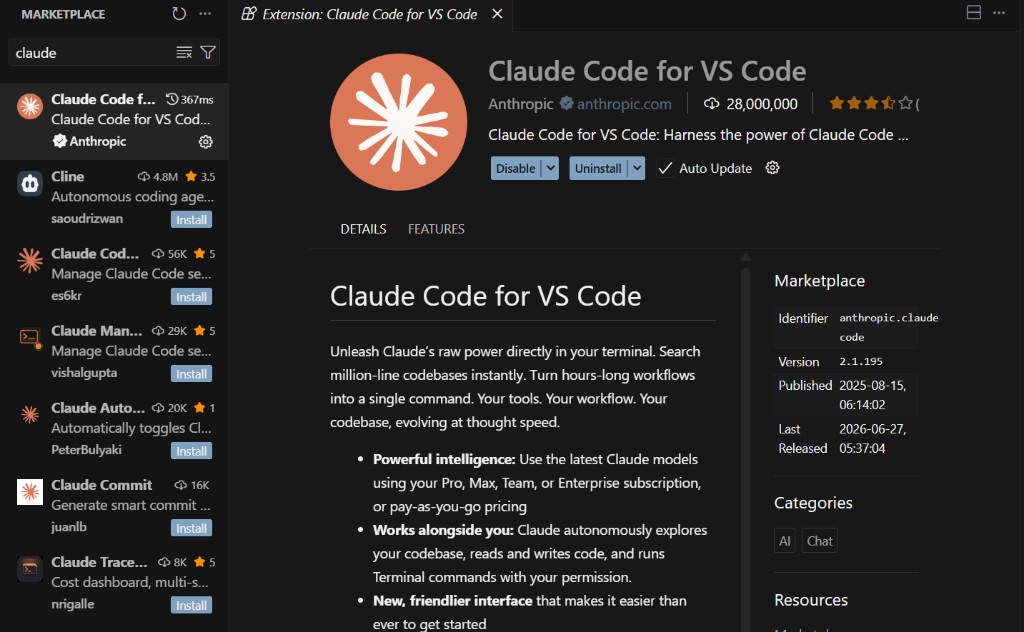Screen dimensions: 1024x632
Task: Click the MARKETPLACE panel title
Action: point(63,14)
